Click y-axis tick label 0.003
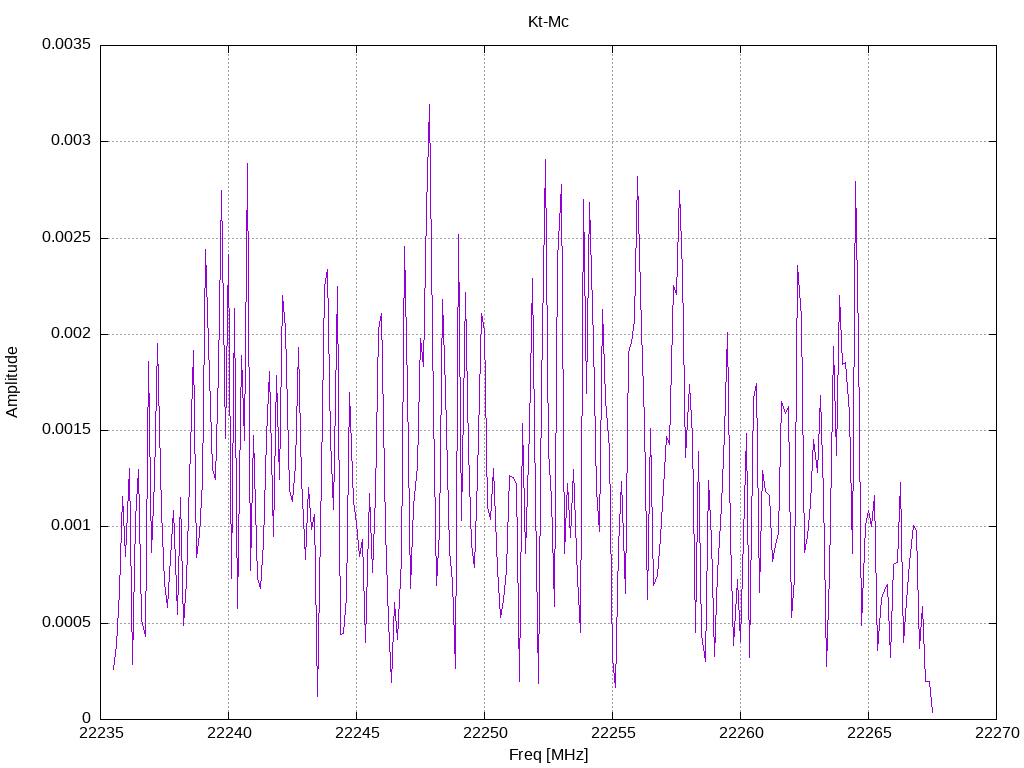 [71, 141]
